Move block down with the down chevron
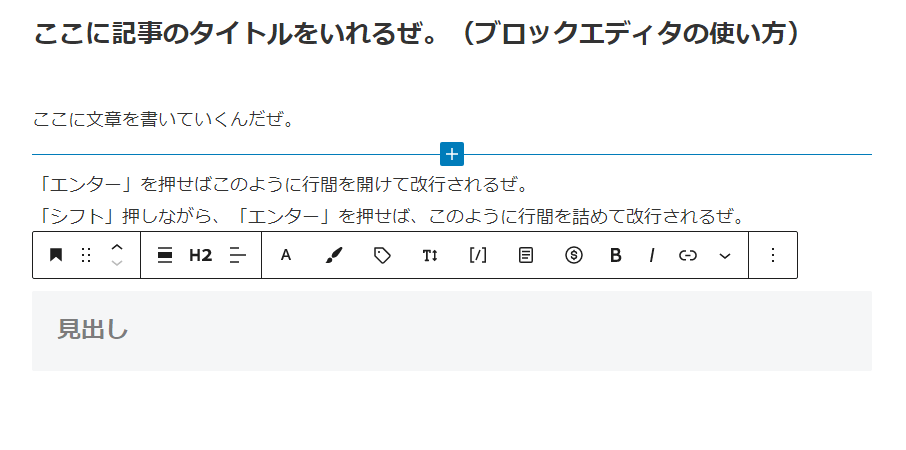 pos(117,263)
